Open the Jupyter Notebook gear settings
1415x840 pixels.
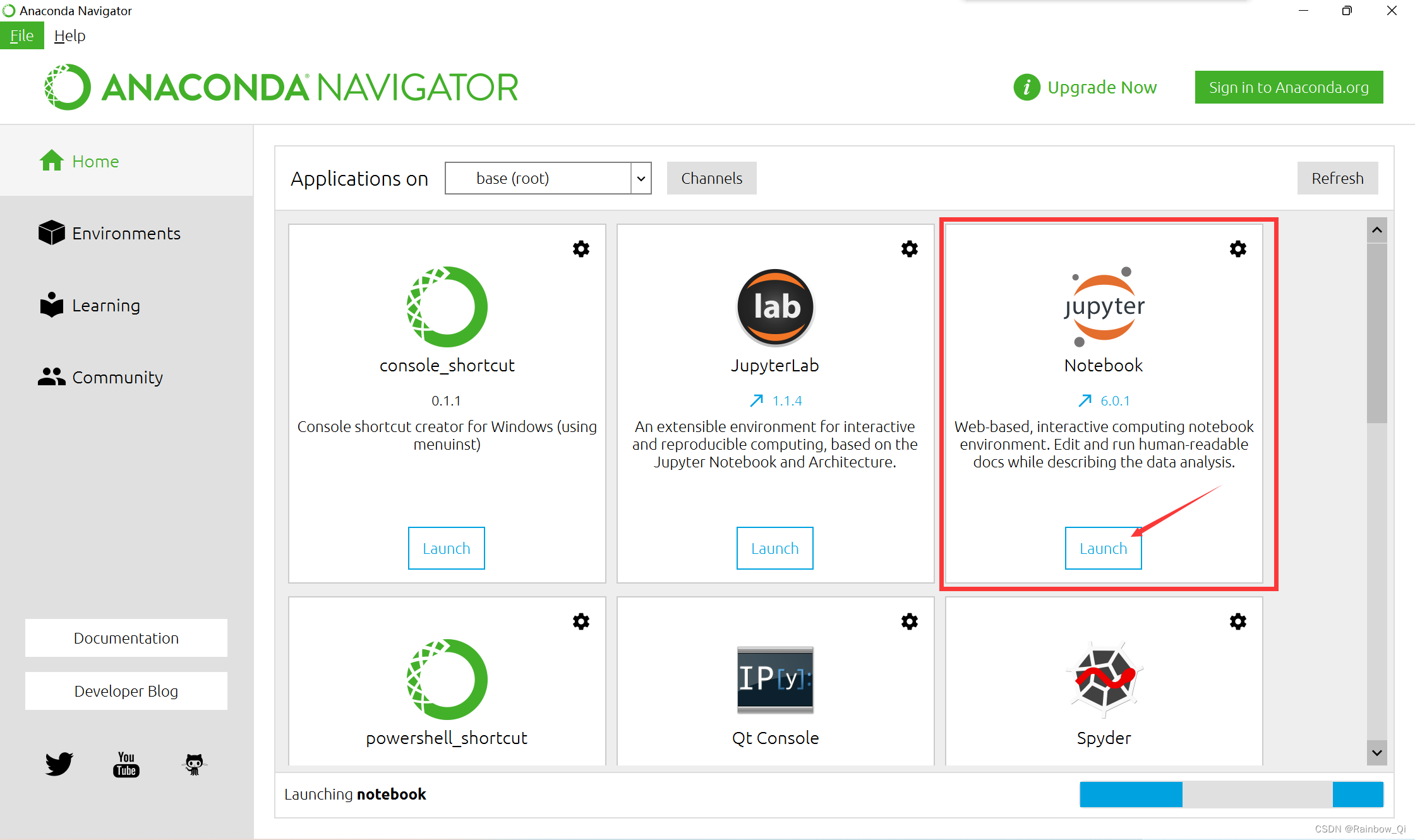(1238, 249)
